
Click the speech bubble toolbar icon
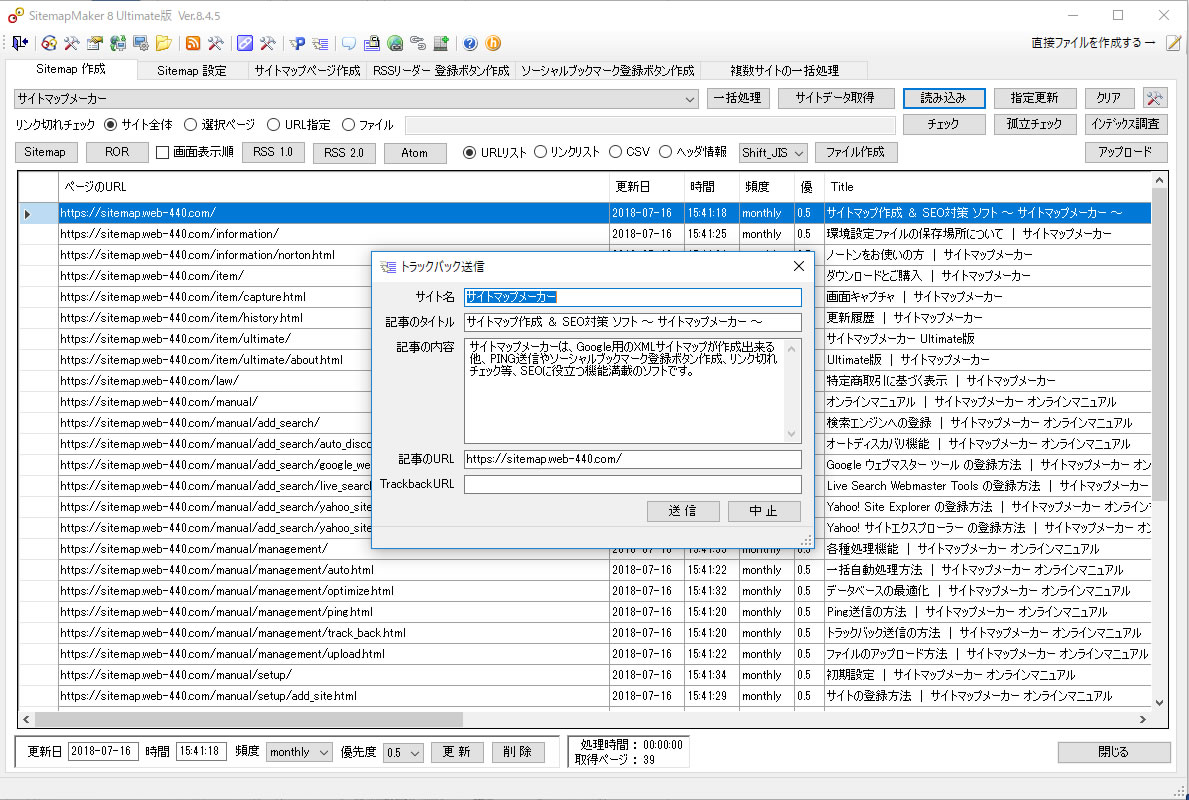click(x=349, y=43)
